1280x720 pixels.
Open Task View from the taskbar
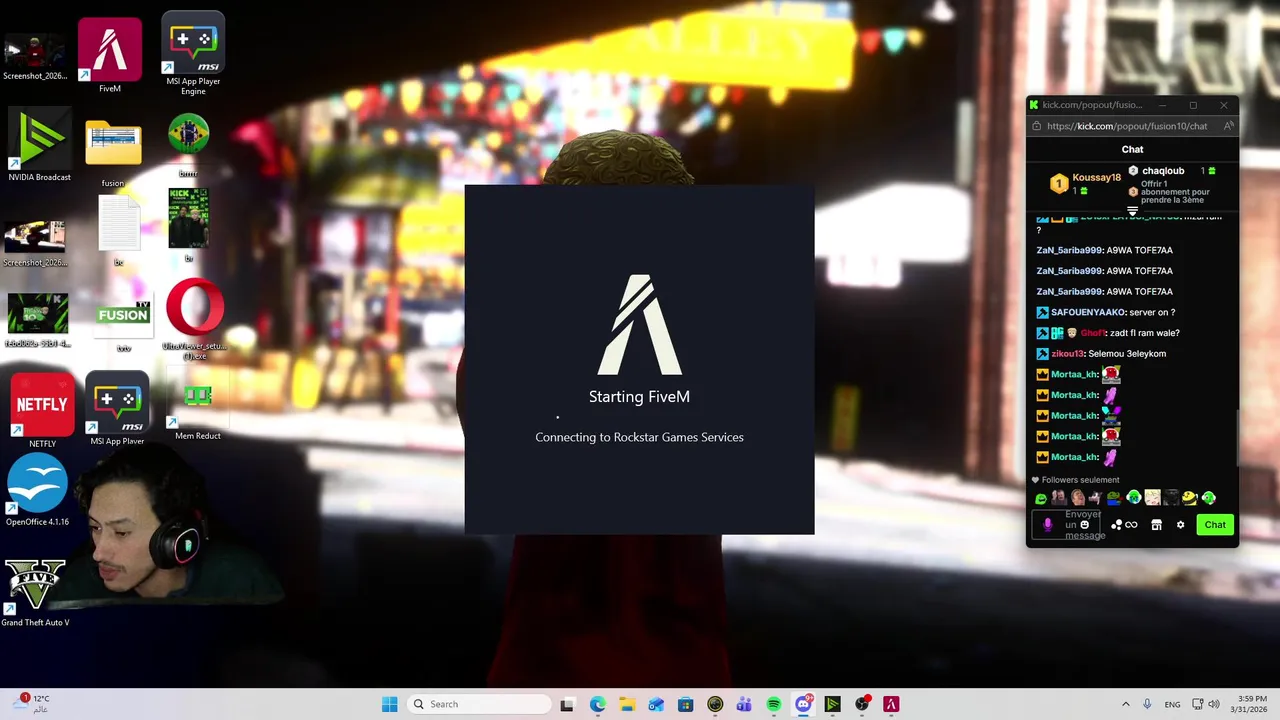click(567, 704)
